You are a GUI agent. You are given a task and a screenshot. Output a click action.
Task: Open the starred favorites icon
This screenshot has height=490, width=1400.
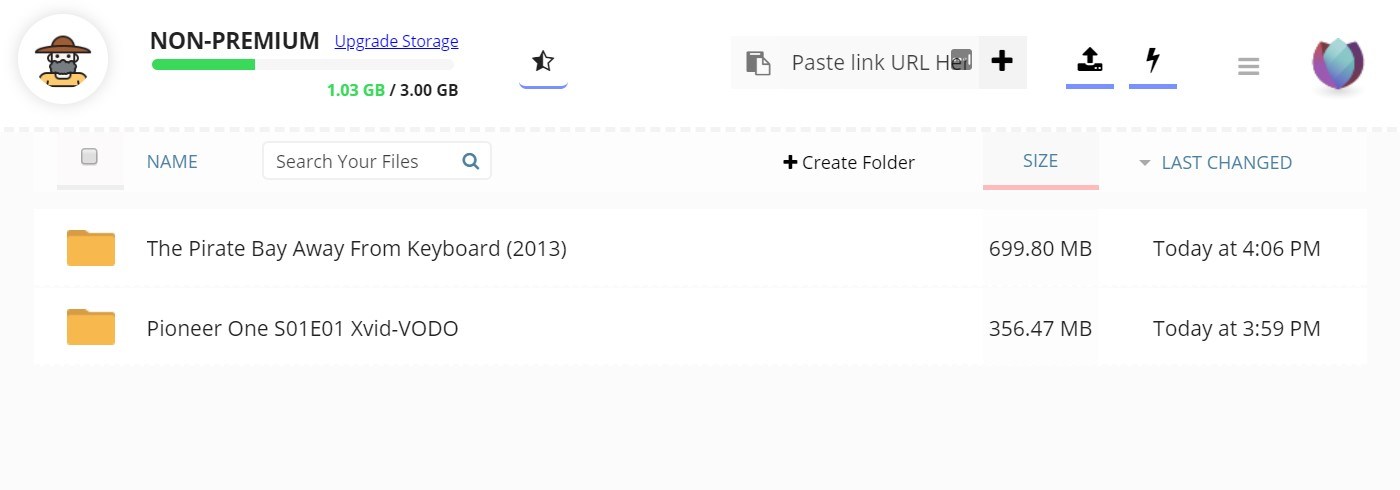tap(543, 62)
